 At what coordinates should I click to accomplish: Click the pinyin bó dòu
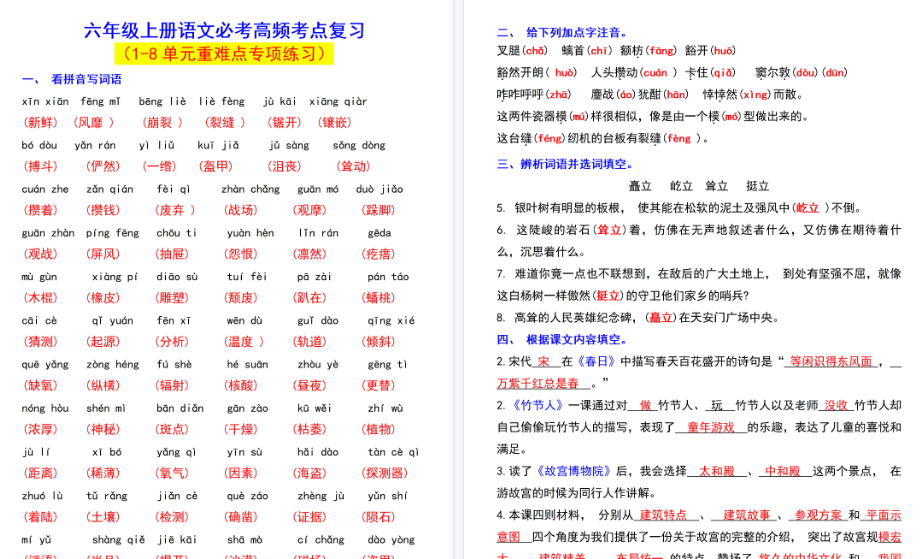tap(39, 145)
